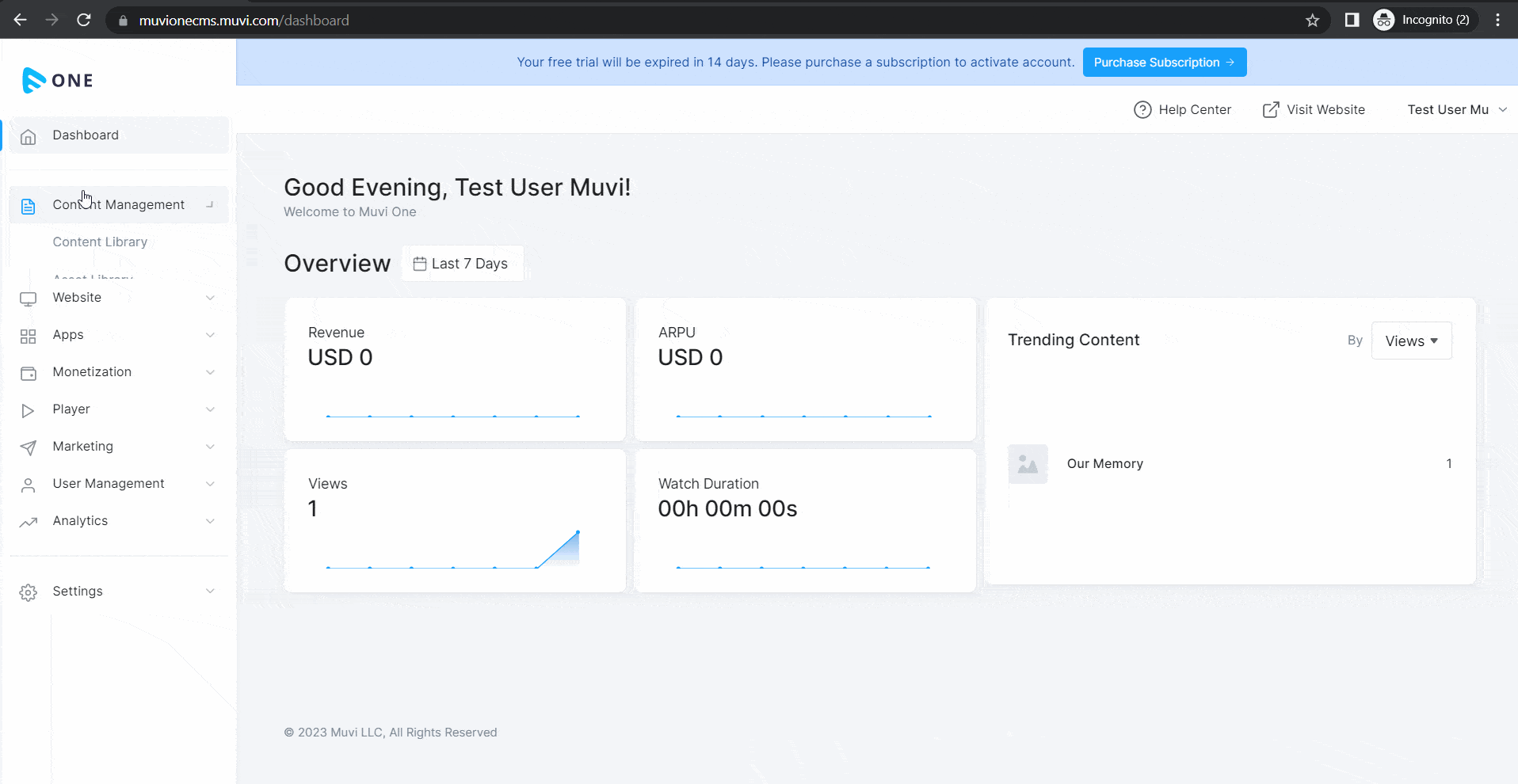
Task: Click the Apps grid icon
Action: pyautogui.click(x=29, y=336)
